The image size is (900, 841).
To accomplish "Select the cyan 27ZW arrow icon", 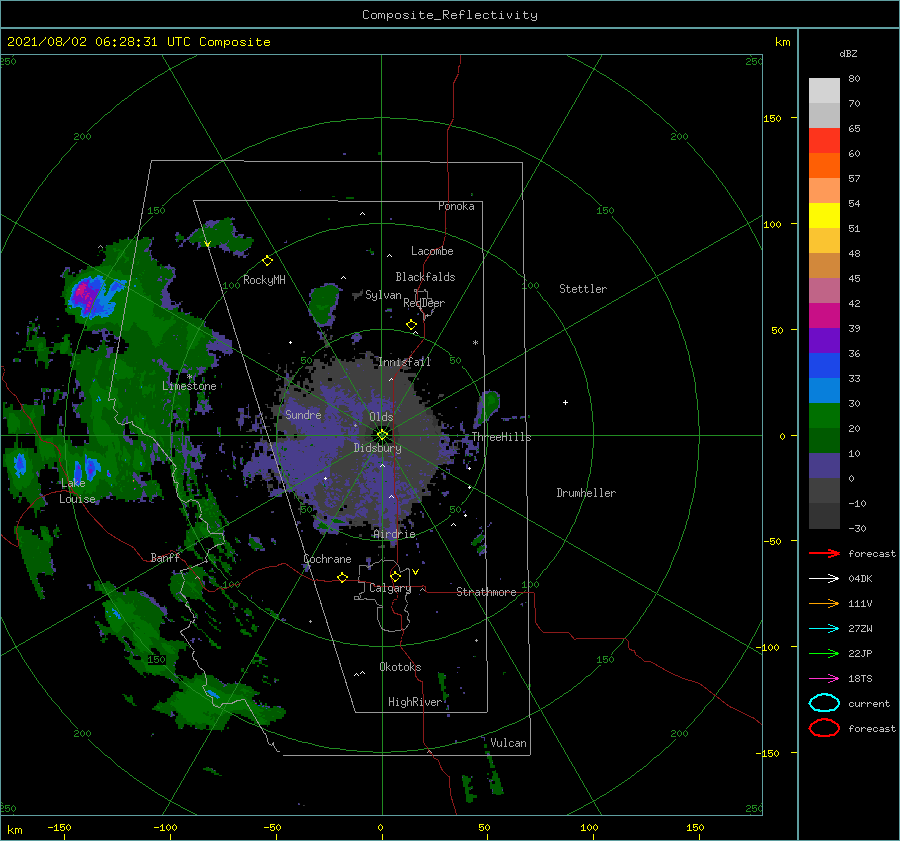I will pos(824,629).
